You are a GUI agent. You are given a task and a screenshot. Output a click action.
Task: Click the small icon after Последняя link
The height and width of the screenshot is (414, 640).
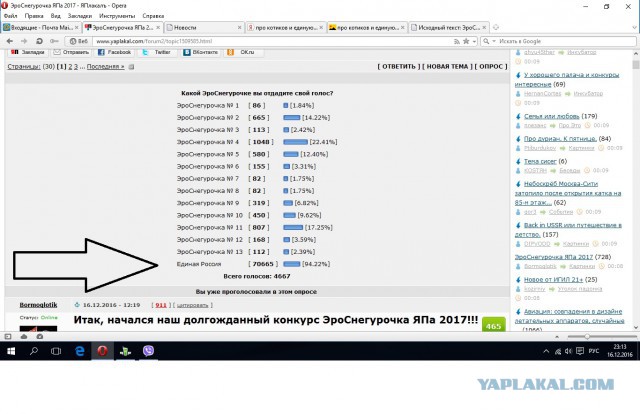[x=131, y=67]
